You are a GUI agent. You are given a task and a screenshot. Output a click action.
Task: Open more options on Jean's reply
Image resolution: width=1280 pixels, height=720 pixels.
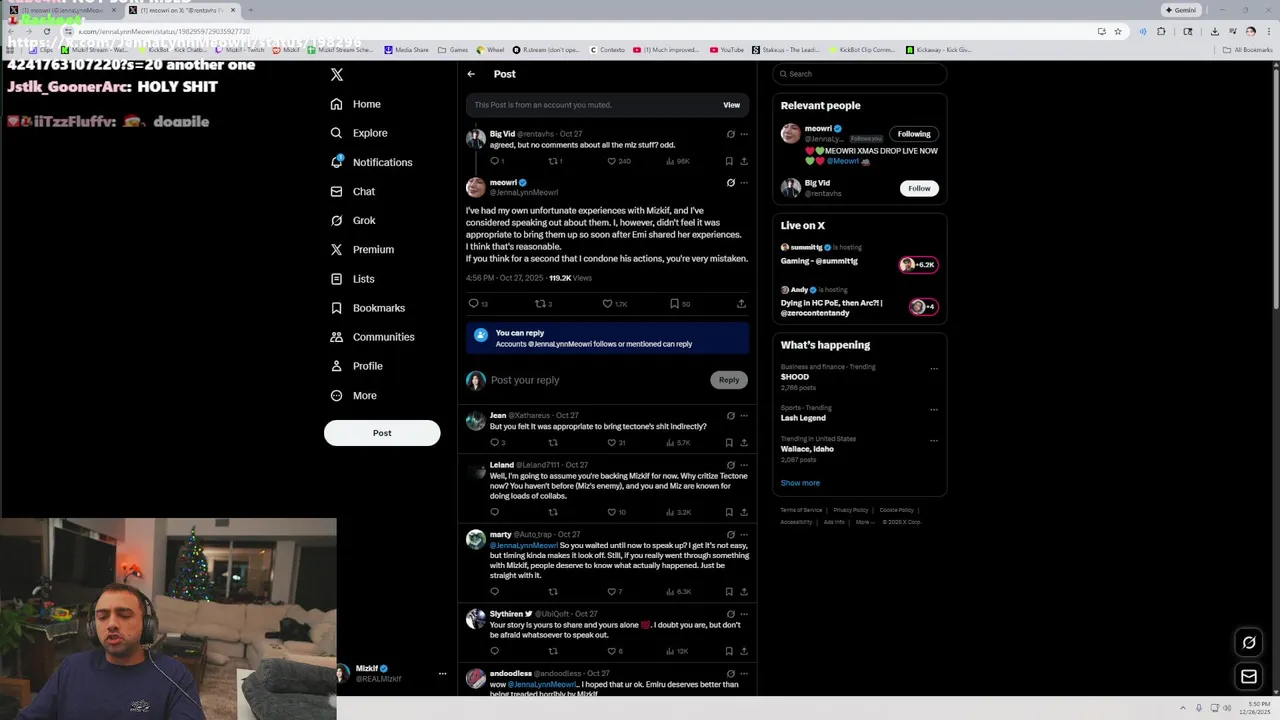coord(743,416)
